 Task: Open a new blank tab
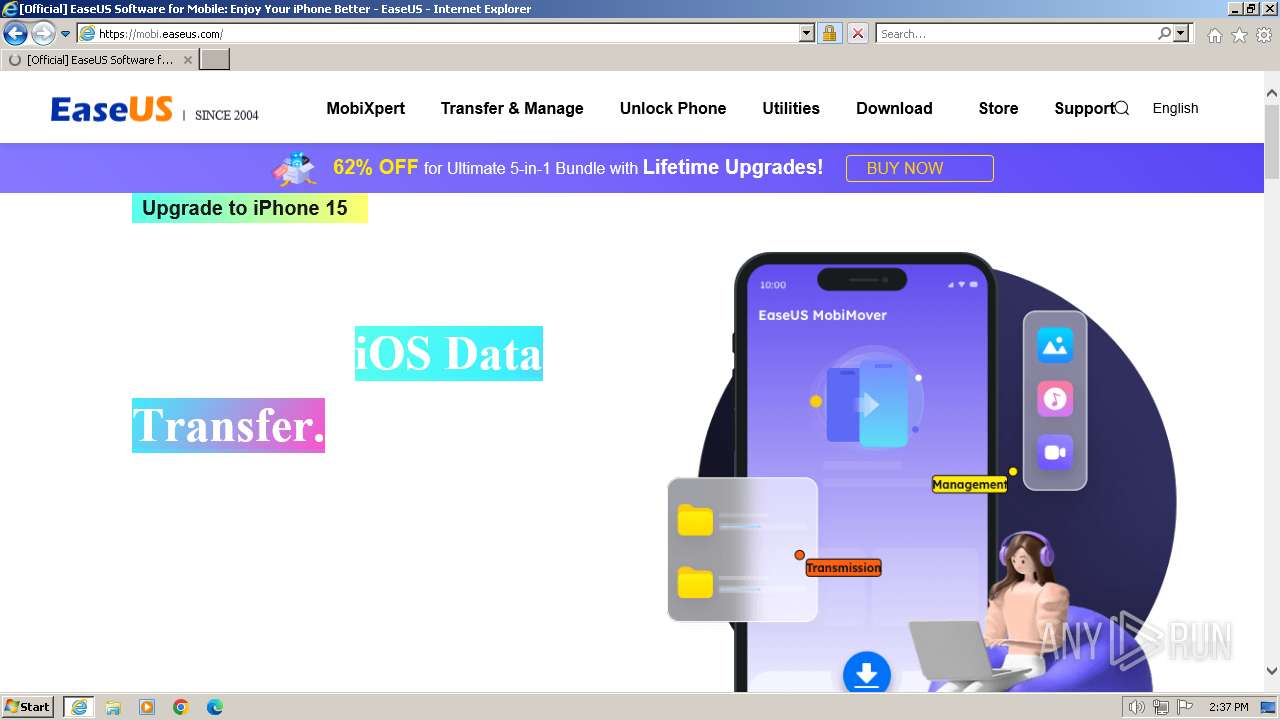(215, 60)
